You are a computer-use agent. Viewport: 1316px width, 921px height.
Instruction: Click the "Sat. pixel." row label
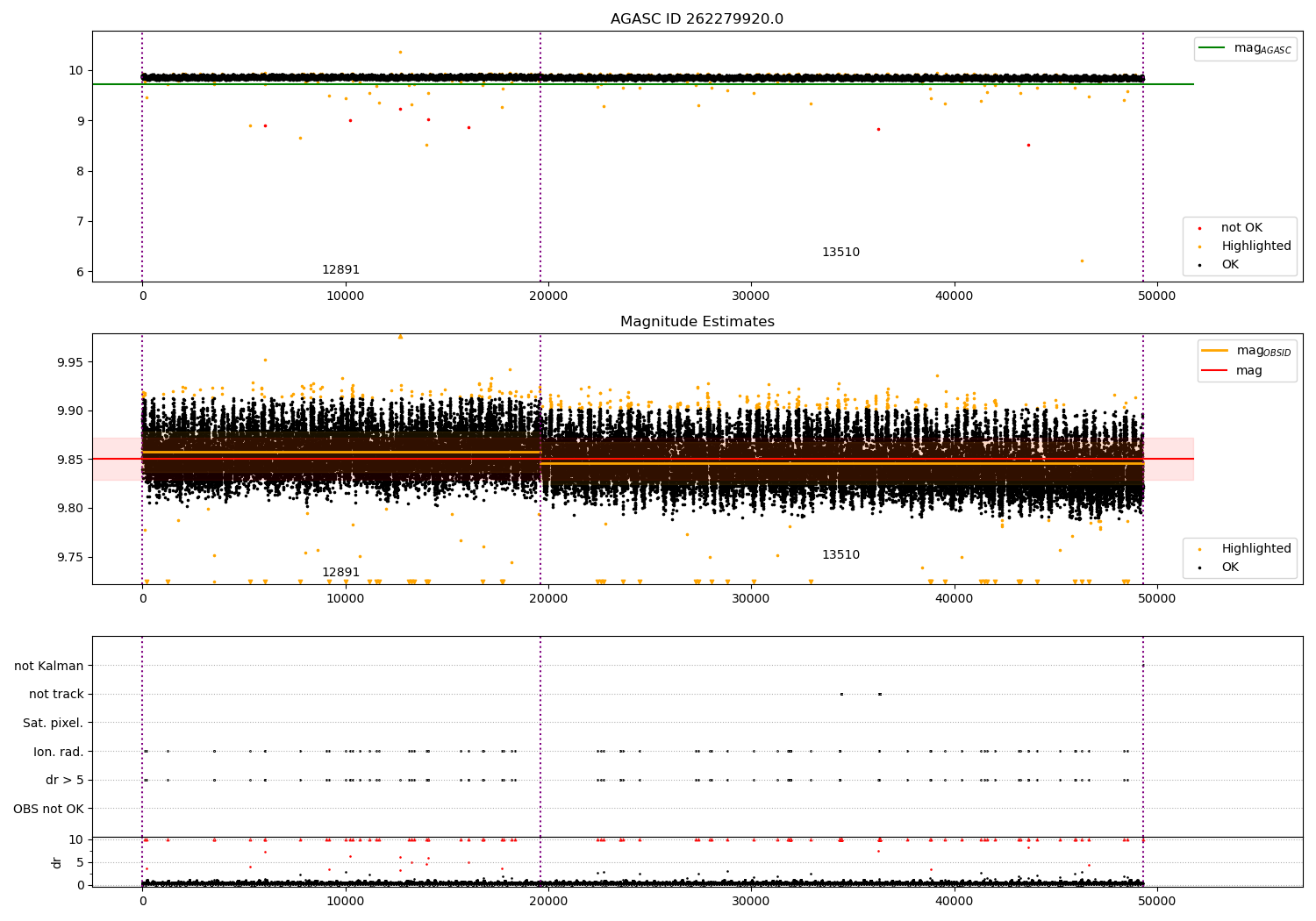[x=54, y=724]
